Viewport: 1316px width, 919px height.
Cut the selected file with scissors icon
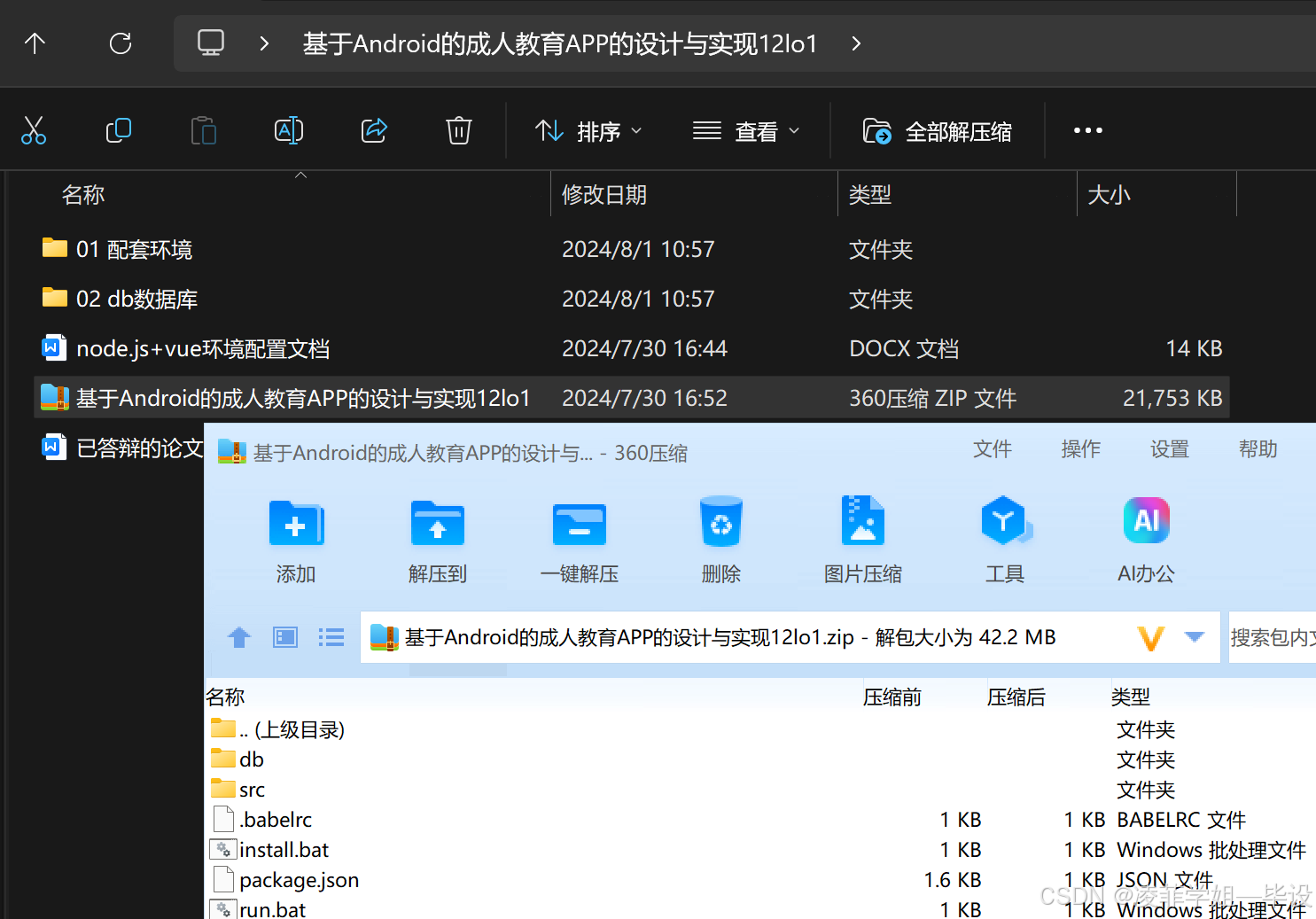pyautogui.click(x=34, y=131)
